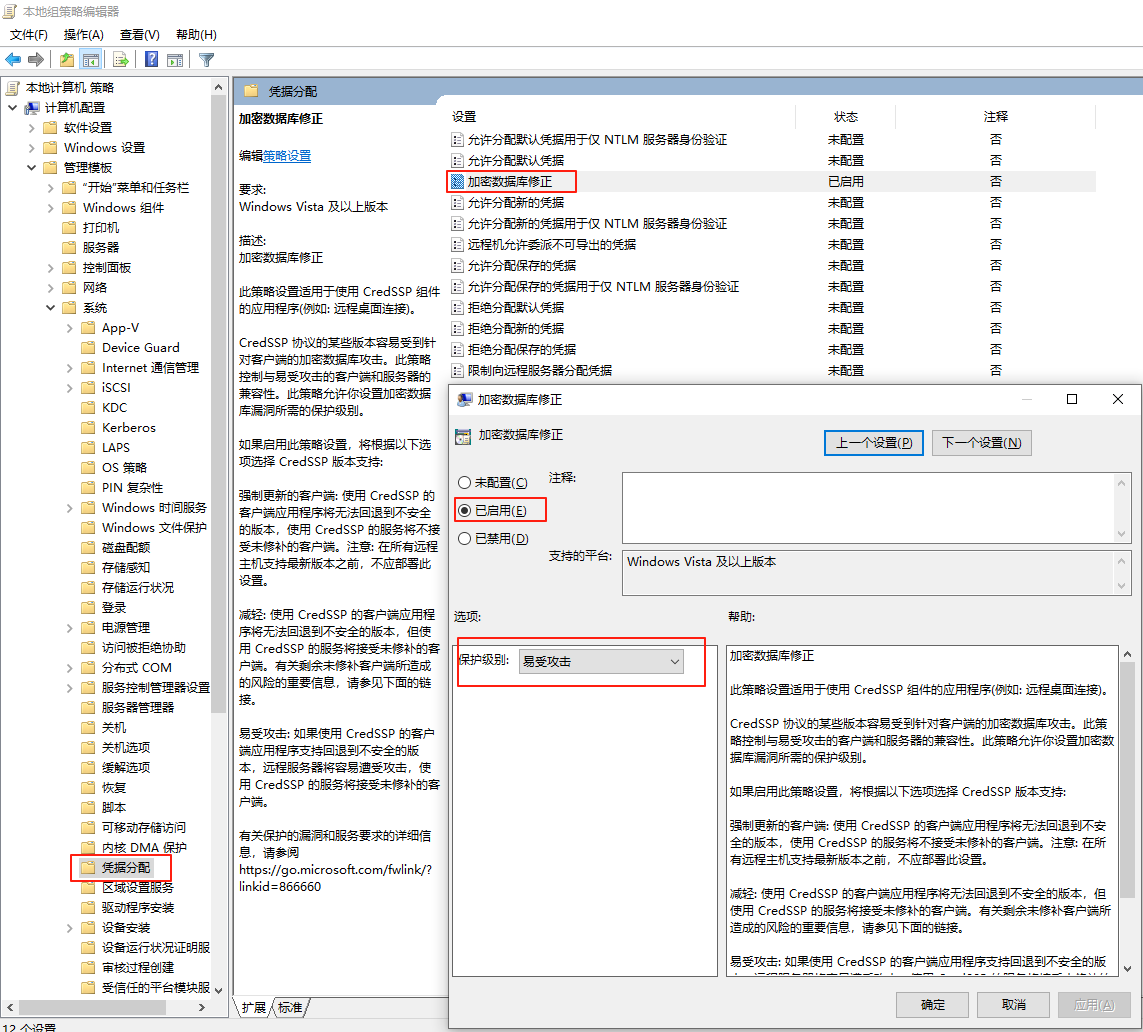
Task: Click the gray Forward arrow in toolbar
Action: pos(36,59)
